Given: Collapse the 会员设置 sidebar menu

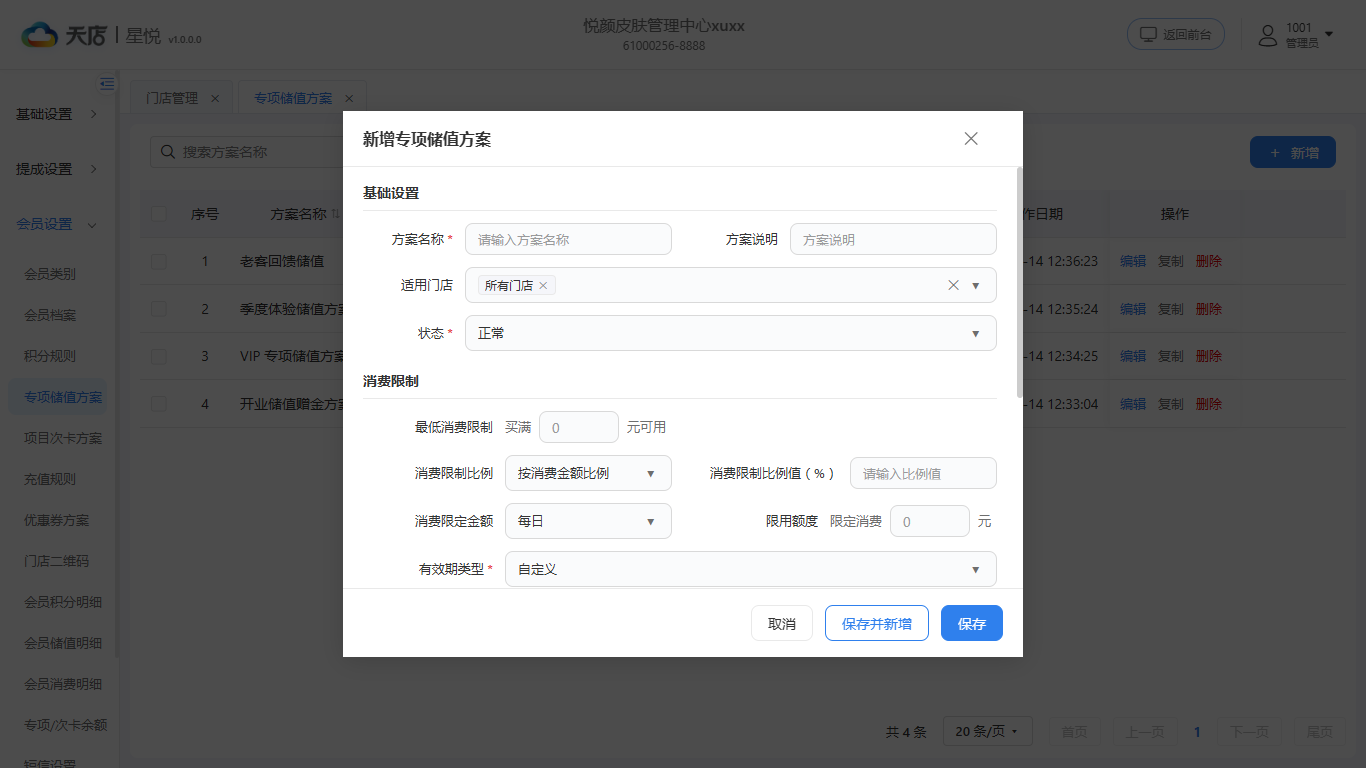Looking at the screenshot, I should click(58, 224).
